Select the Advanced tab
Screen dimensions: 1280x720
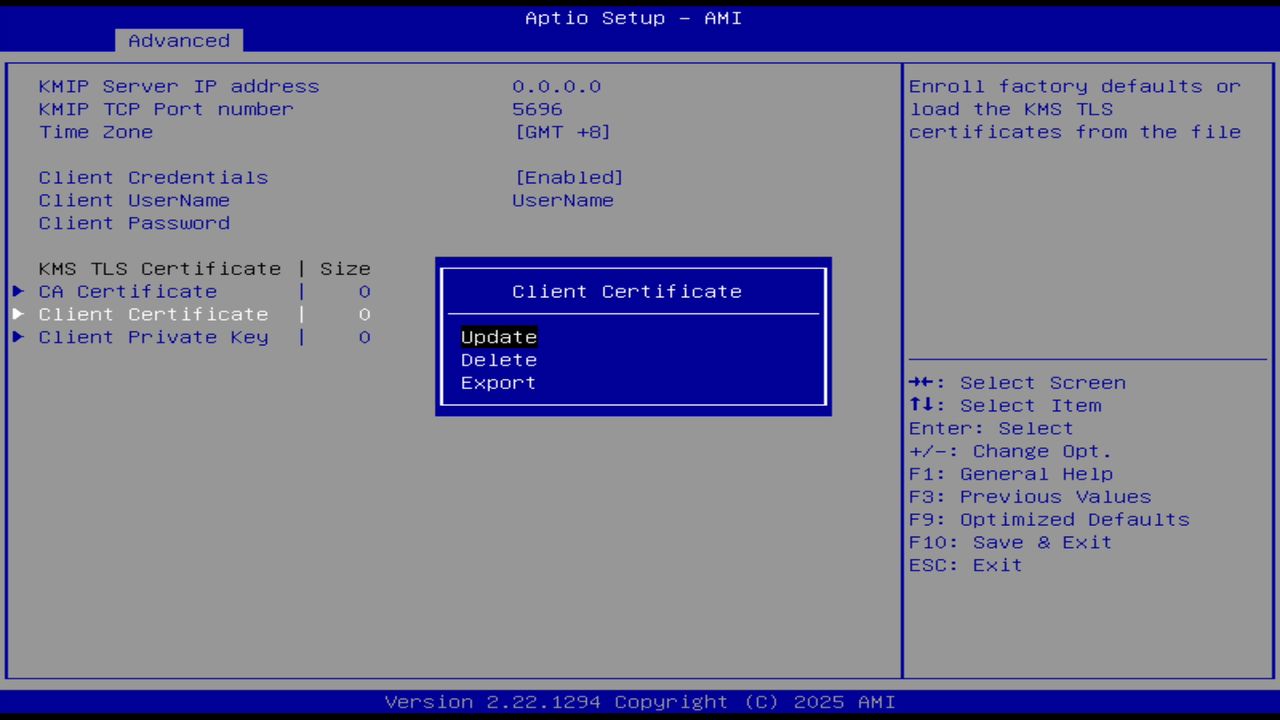coord(179,40)
